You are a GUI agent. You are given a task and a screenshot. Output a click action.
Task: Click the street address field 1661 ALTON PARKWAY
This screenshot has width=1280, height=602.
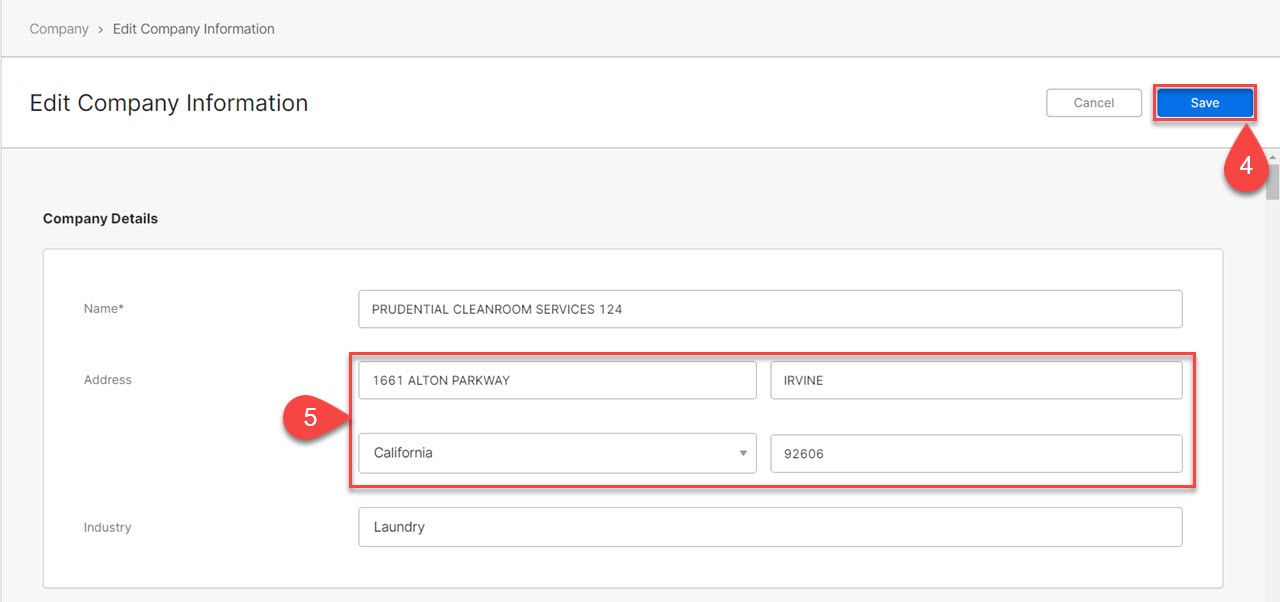pyautogui.click(x=557, y=380)
